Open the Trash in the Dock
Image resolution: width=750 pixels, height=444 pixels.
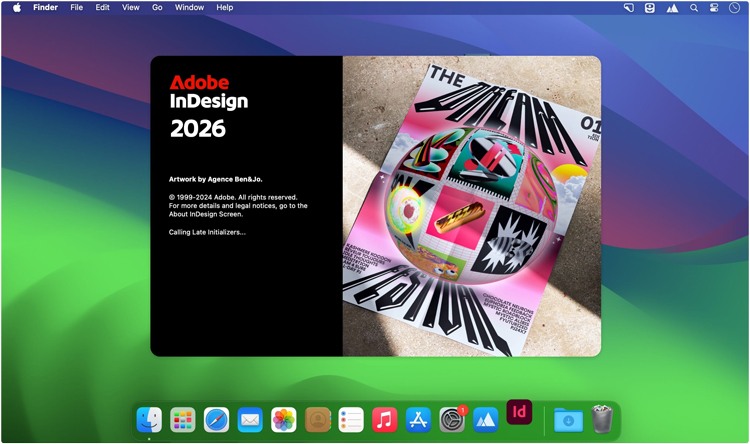tap(602, 419)
